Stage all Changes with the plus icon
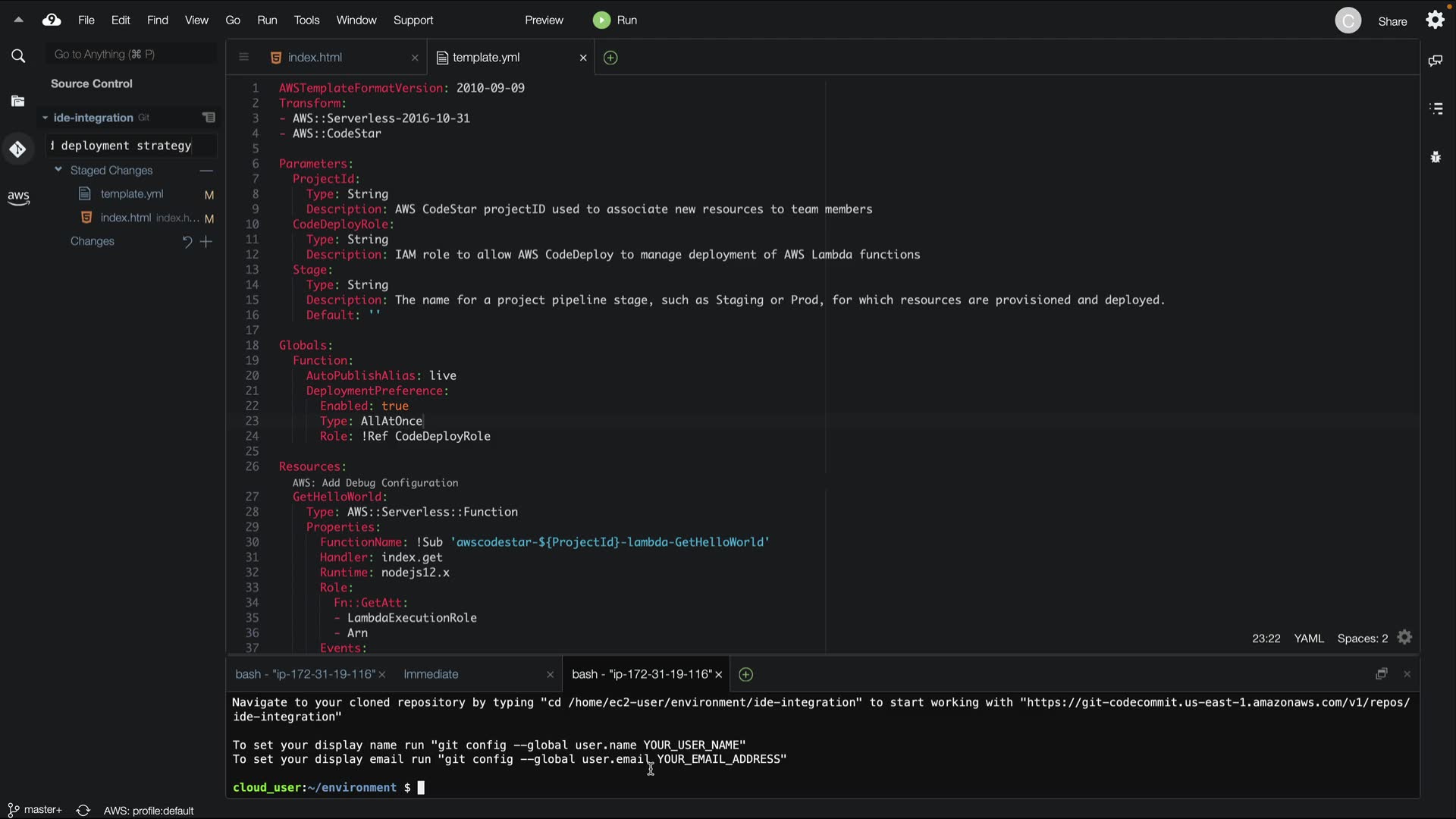Image resolution: width=1456 pixels, height=819 pixels. 206,241
